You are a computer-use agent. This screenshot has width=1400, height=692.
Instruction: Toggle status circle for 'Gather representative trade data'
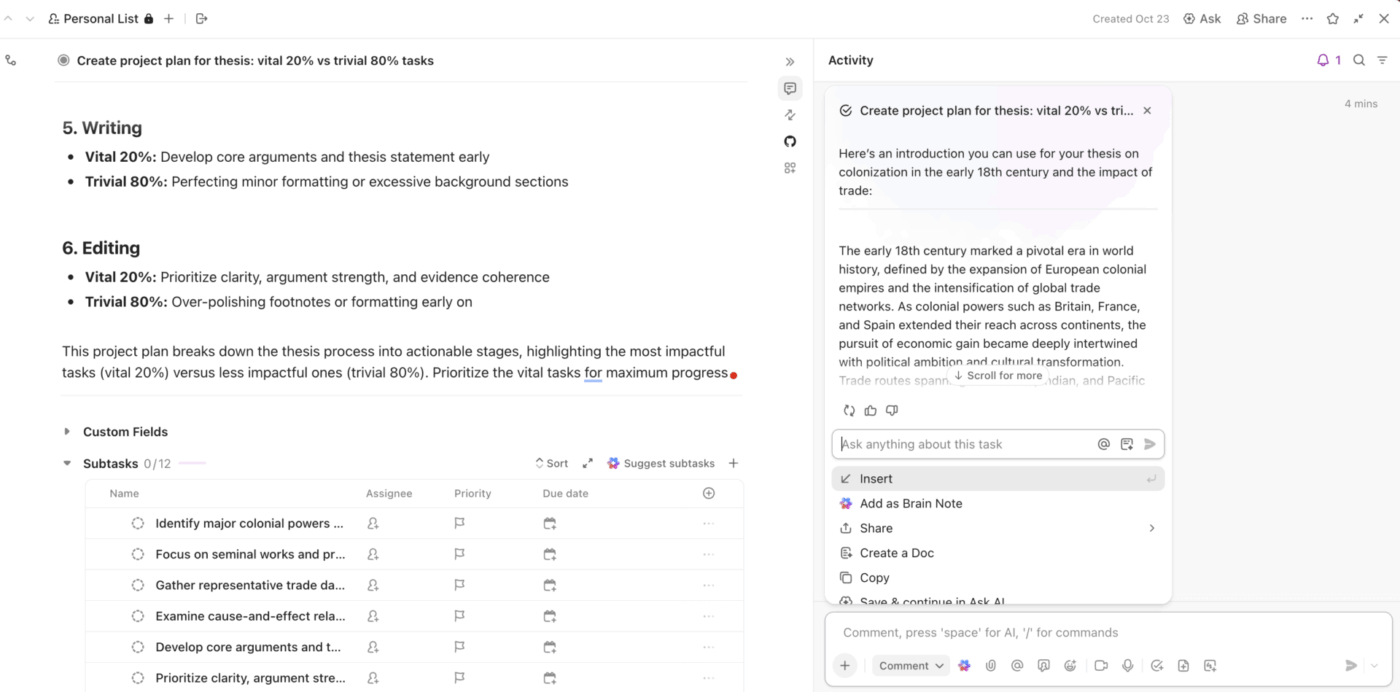(x=138, y=585)
